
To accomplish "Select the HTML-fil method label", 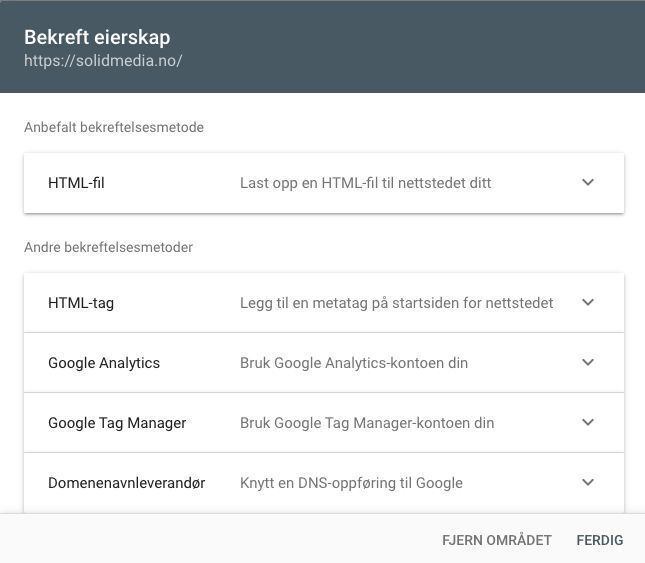I will click(x=76, y=183).
